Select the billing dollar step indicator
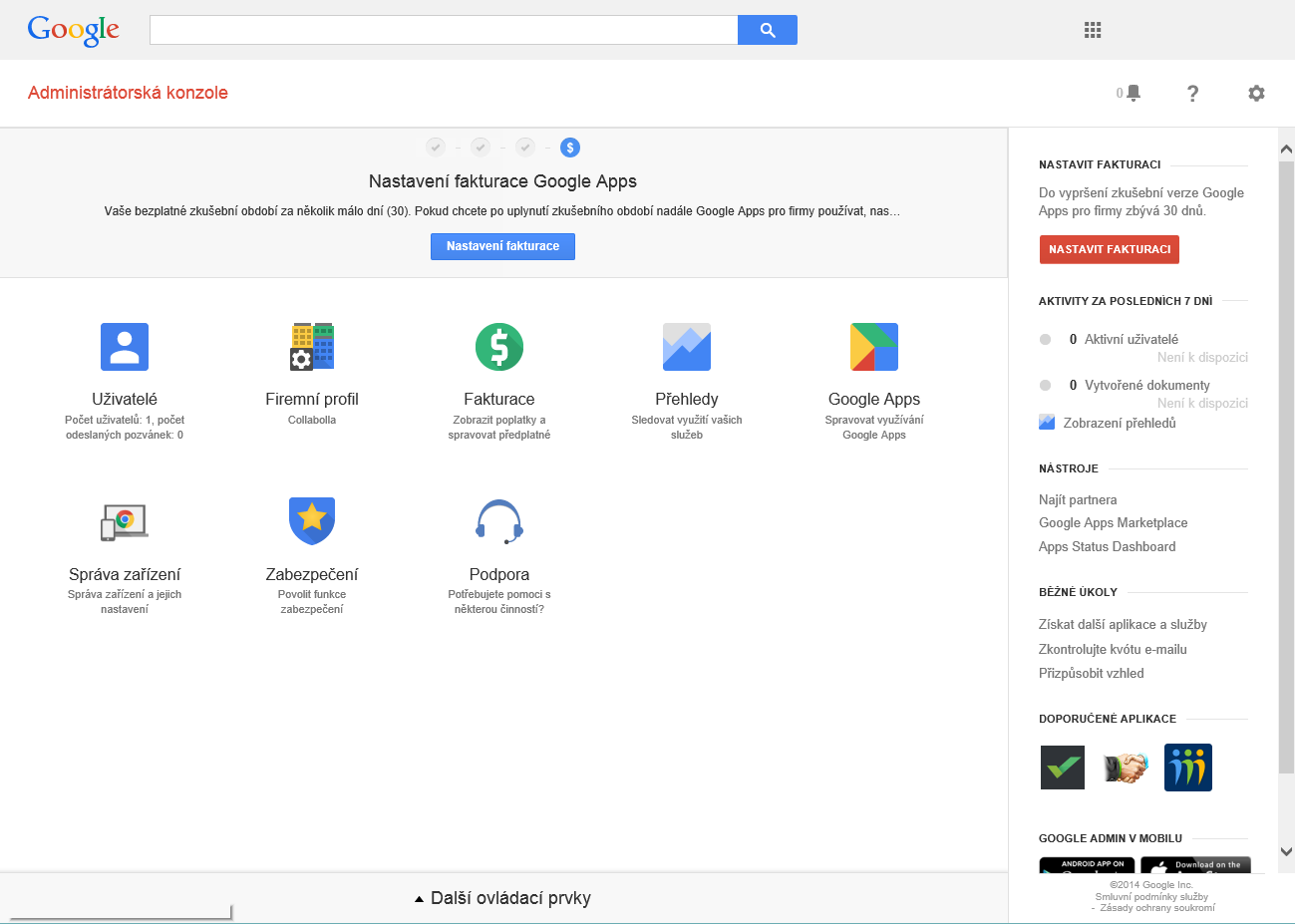 point(570,148)
